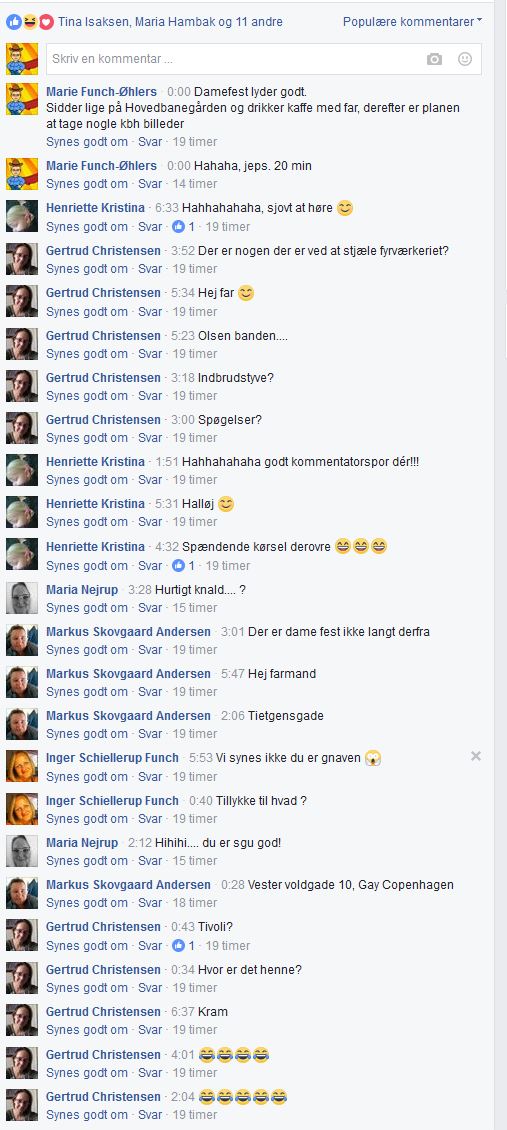View like icon on 'Spændende kørsel derovre' comment
Image resolution: width=507 pixels, height=1130 pixels.
pos(179,566)
